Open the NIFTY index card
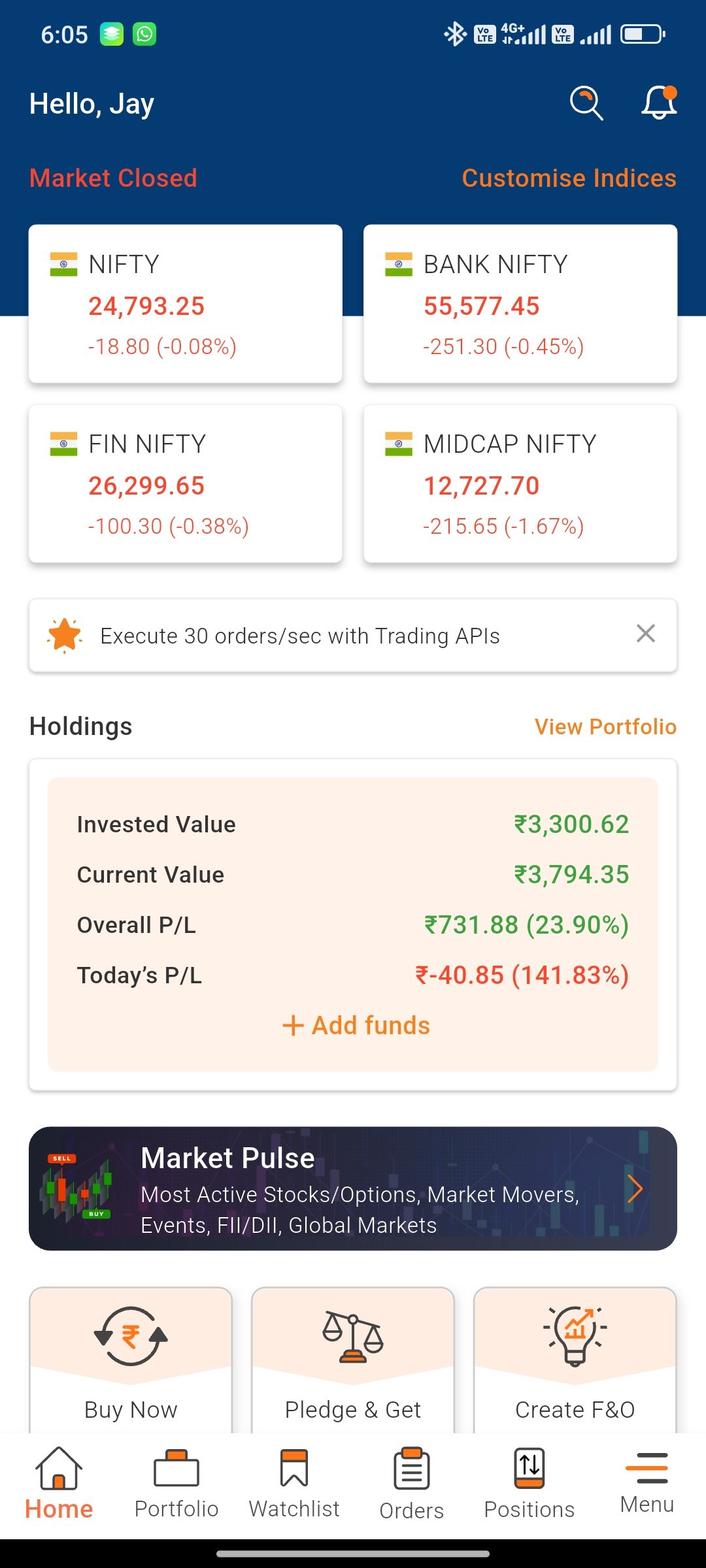706x1568 pixels. 186,304
